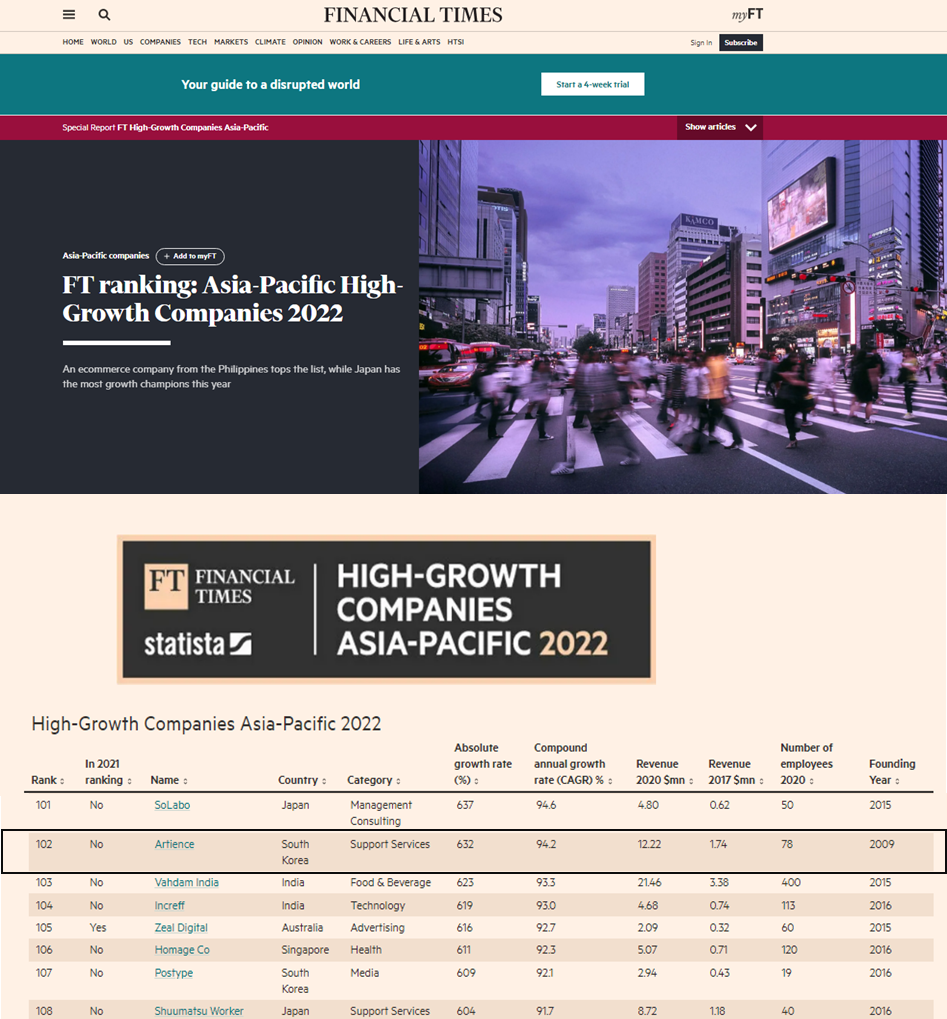Click the Sign In link
The height and width of the screenshot is (1019, 947).
pos(701,43)
